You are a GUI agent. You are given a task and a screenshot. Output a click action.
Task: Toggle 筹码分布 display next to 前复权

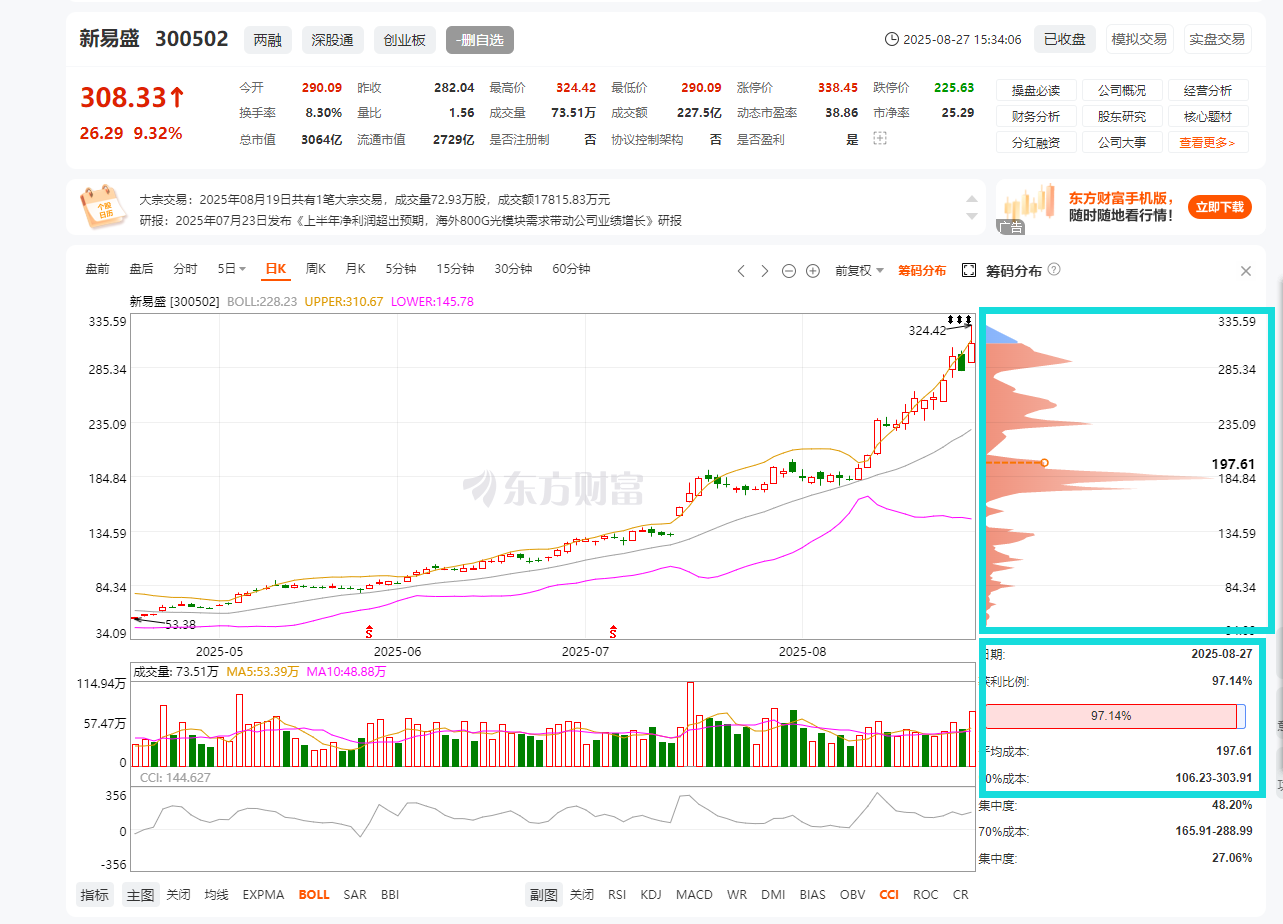[922, 270]
